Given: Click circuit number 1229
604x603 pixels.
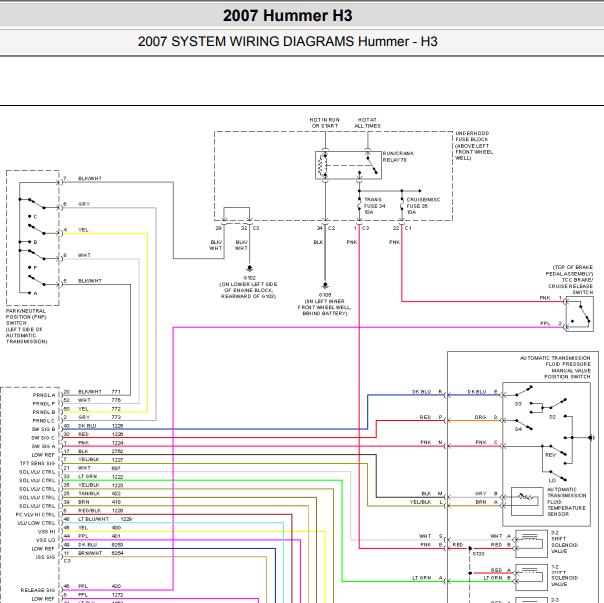Looking at the screenshot, I should 126,519.
